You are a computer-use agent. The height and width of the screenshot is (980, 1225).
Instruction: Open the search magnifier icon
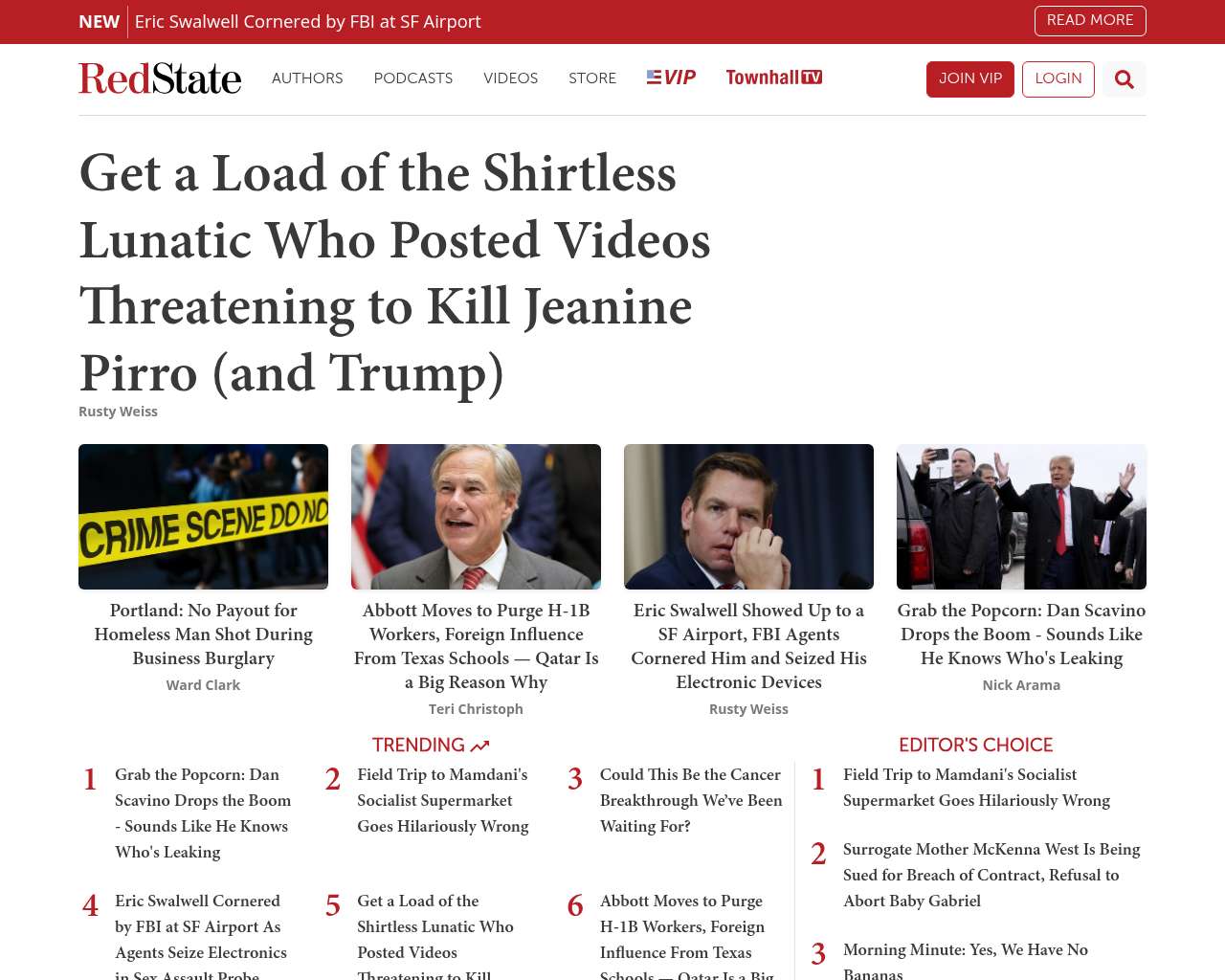(1125, 79)
